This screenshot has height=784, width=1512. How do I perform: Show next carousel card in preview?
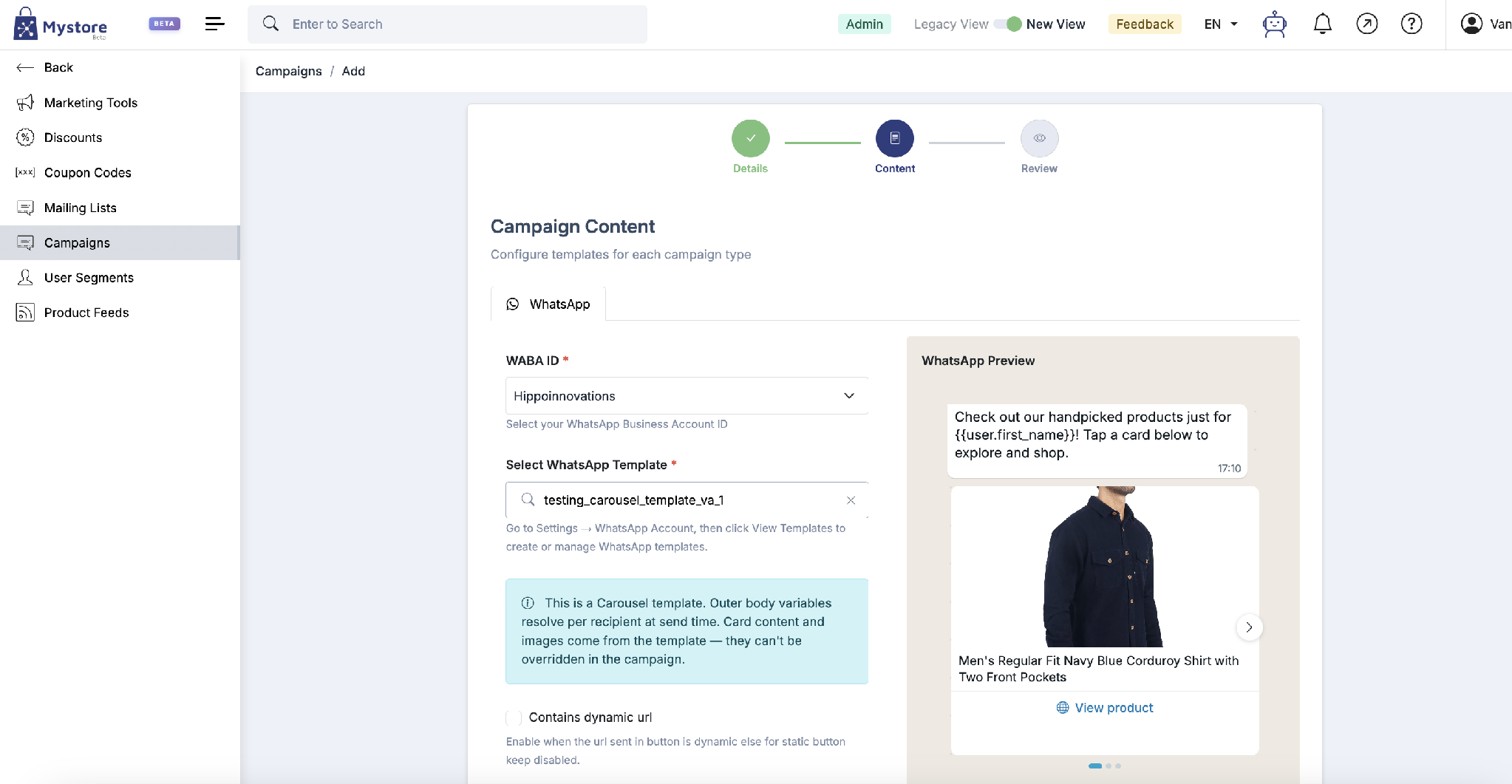click(x=1249, y=627)
